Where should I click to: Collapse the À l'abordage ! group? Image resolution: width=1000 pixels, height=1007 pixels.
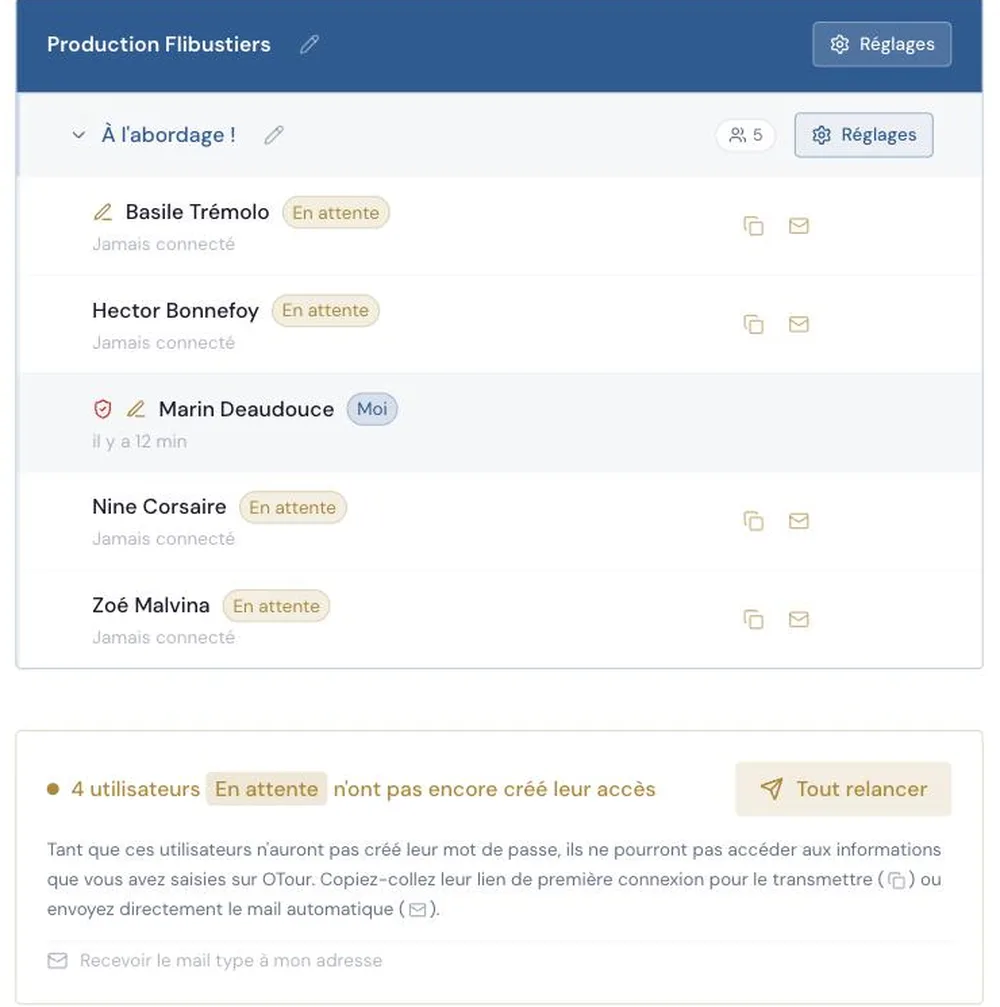pyautogui.click(x=78, y=135)
